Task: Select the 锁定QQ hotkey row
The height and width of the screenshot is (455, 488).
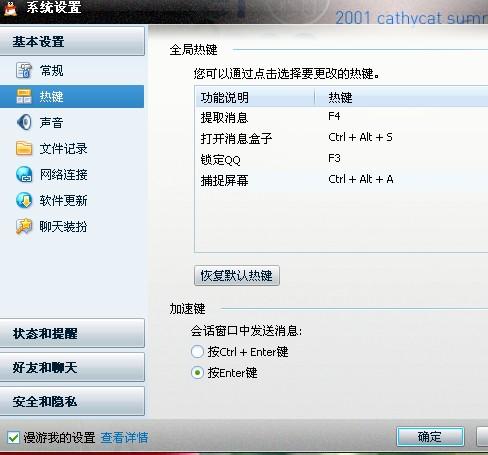Action: tap(342, 159)
